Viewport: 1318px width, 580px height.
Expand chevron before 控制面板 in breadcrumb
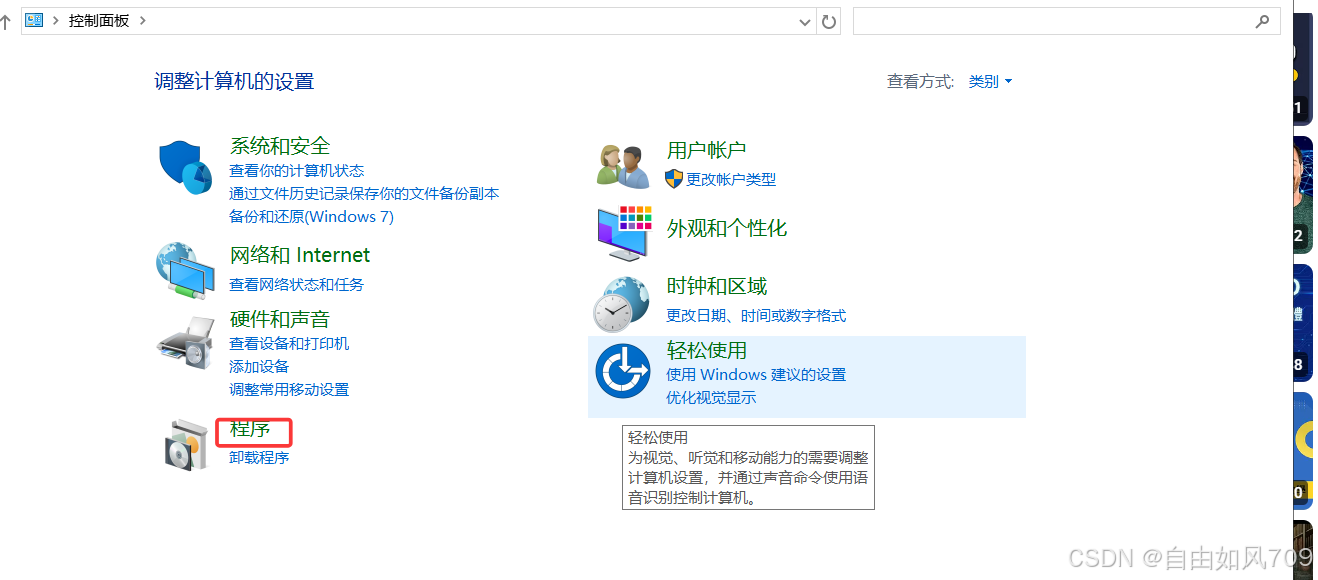56,20
